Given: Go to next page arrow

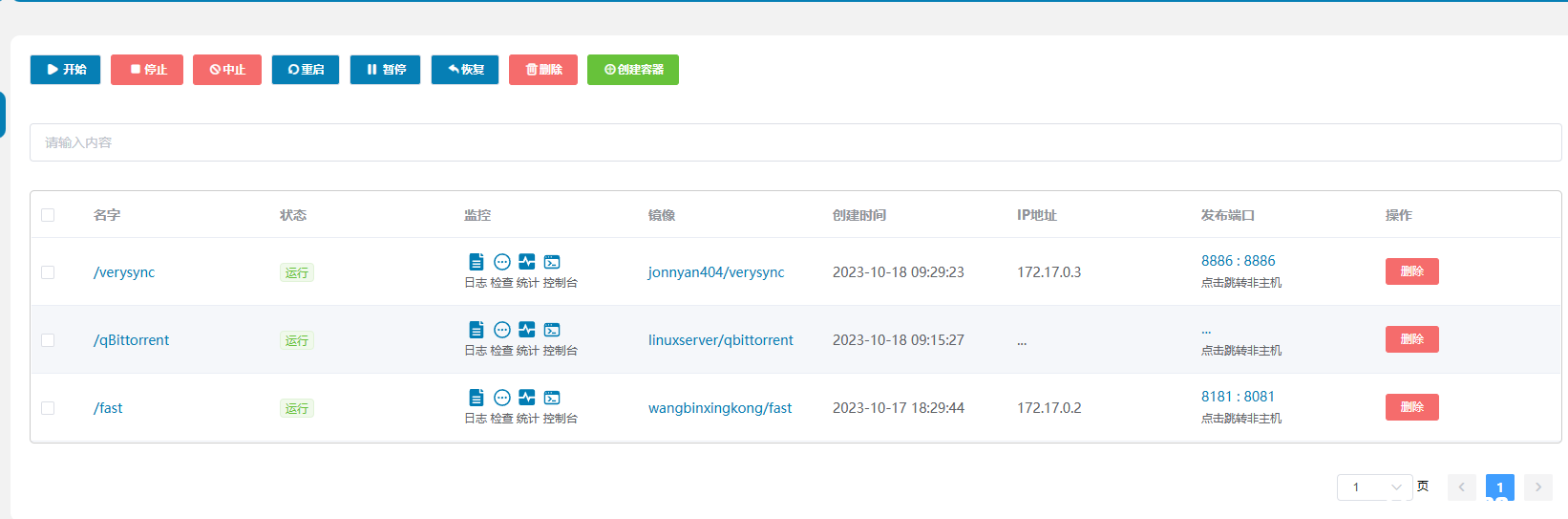Looking at the screenshot, I should point(1537,487).
